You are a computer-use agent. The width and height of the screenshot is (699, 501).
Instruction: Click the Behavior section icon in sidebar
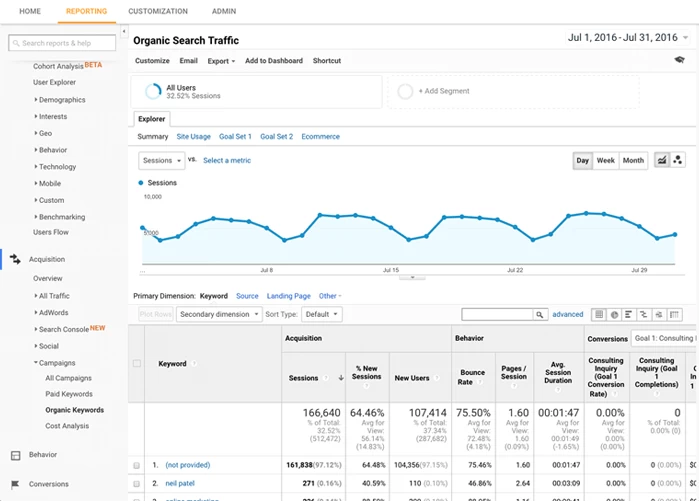point(15,455)
